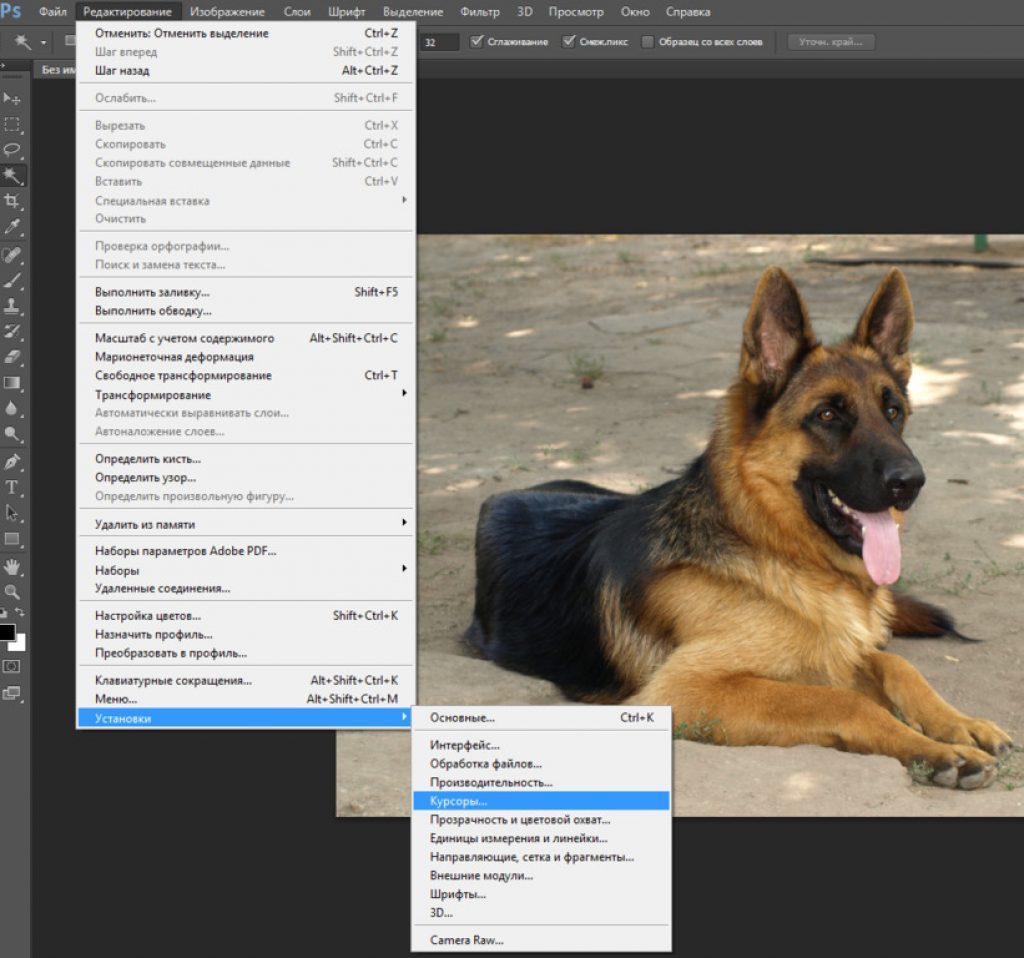Click the Уточн. край button
Screen dimensions: 1024x958
point(830,42)
